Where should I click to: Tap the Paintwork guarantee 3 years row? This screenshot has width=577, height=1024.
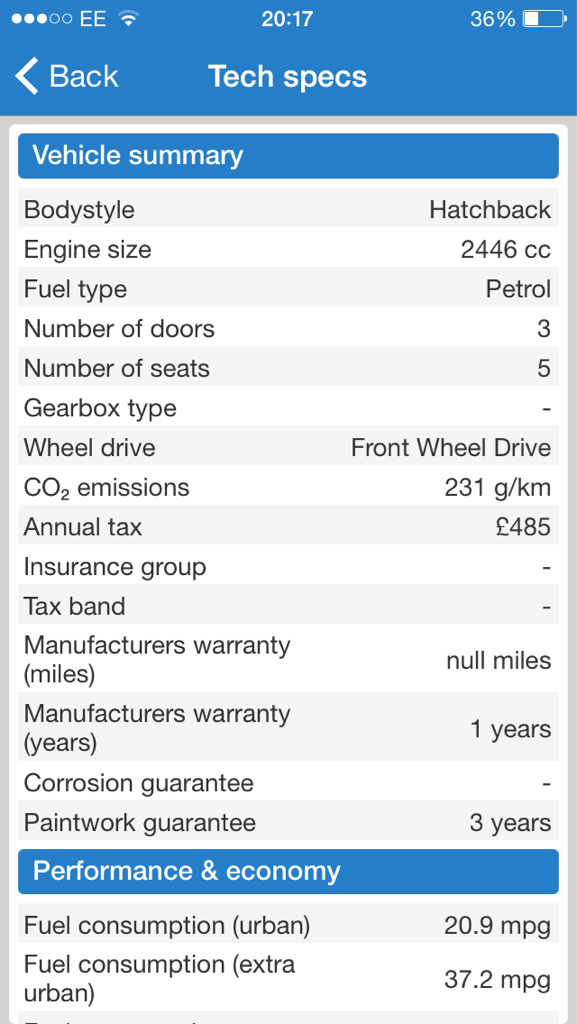click(288, 822)
